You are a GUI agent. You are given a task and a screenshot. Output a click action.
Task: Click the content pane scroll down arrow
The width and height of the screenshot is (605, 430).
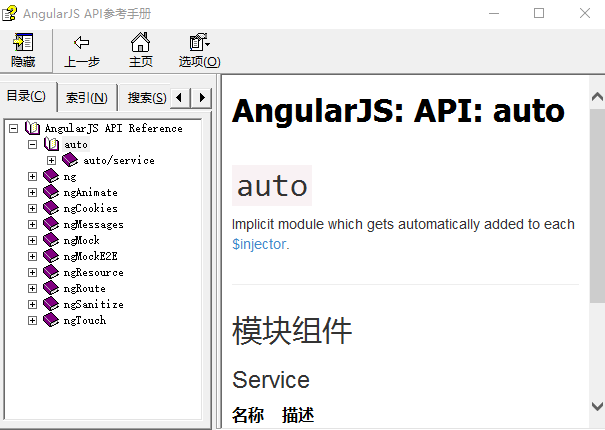[x=596, y=405]
